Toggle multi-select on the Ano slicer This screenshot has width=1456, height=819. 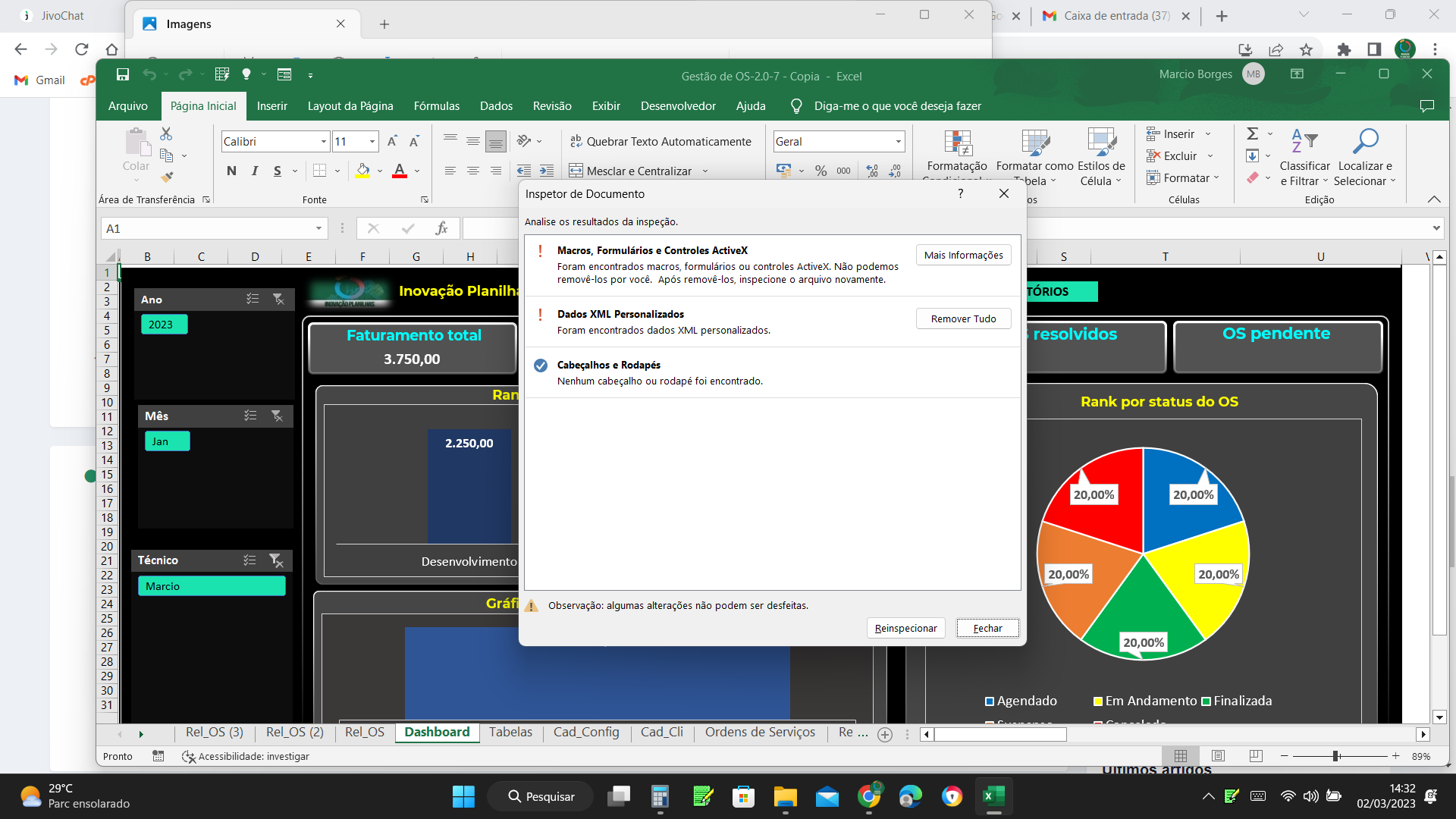(x=253, y=300)
